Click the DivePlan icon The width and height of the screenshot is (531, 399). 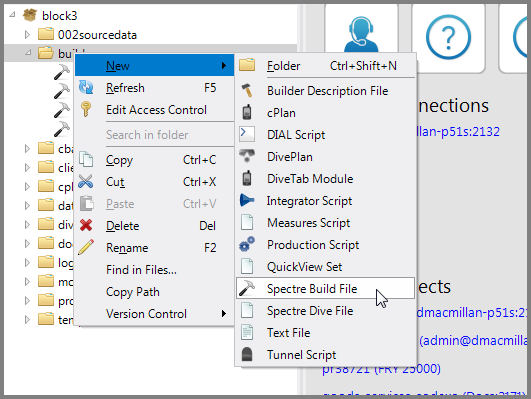(247, 156)
